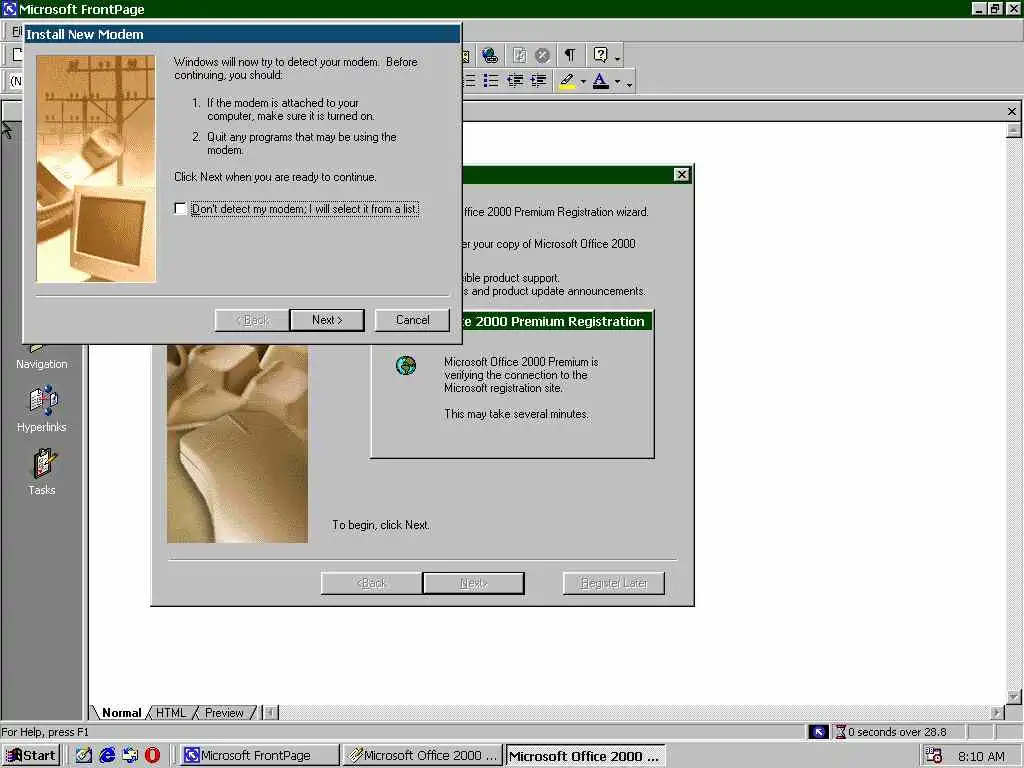
Task: Expand more buttons on standard toolbar
Action: 618,57
